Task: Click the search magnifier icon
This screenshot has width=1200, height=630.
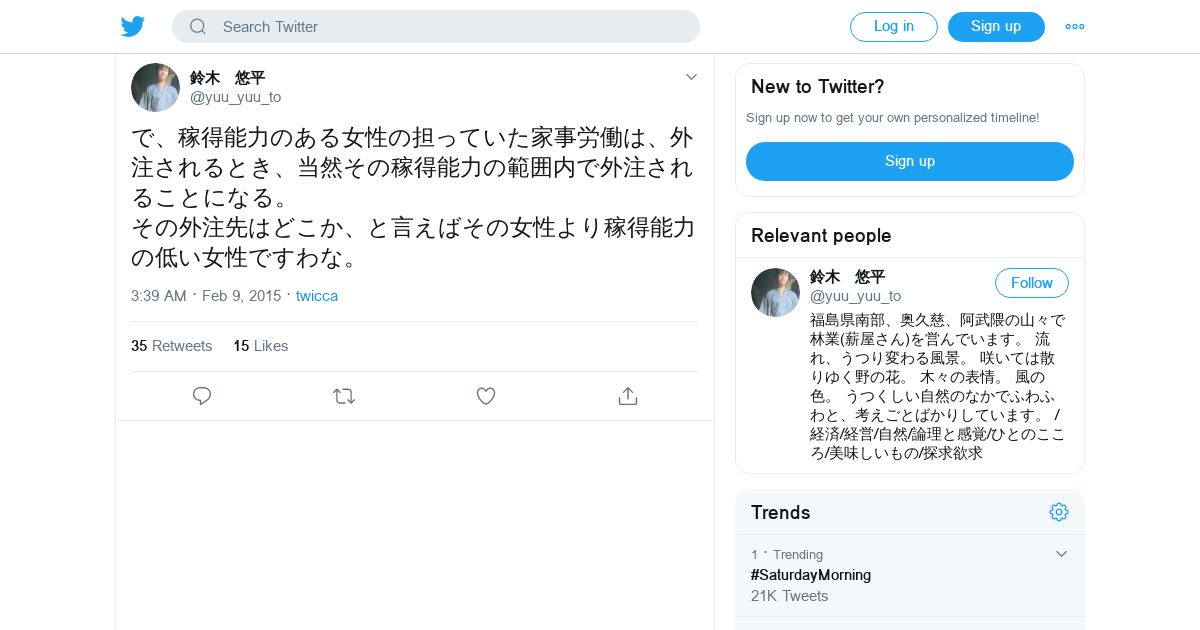Action: tap(198, 27)
